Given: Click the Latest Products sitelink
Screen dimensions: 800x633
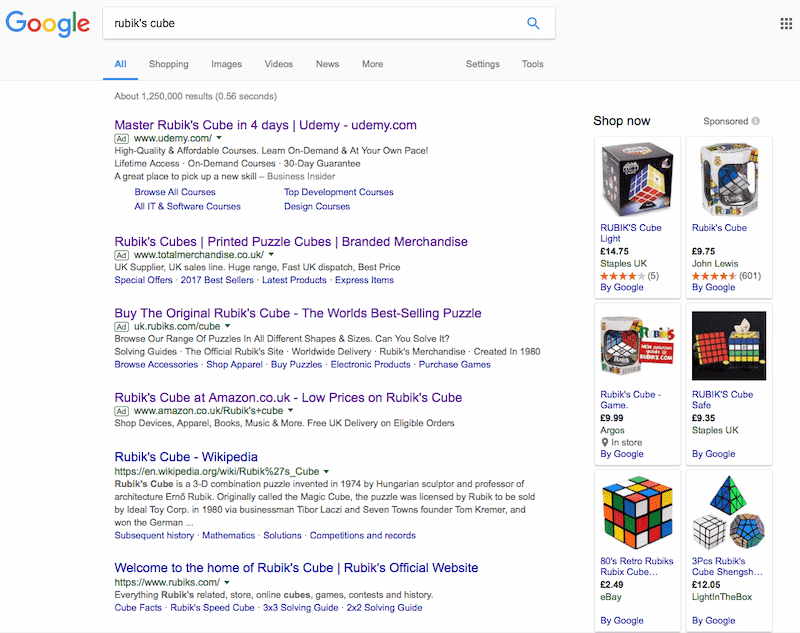Looking at the screenshot, I should 294,280.
